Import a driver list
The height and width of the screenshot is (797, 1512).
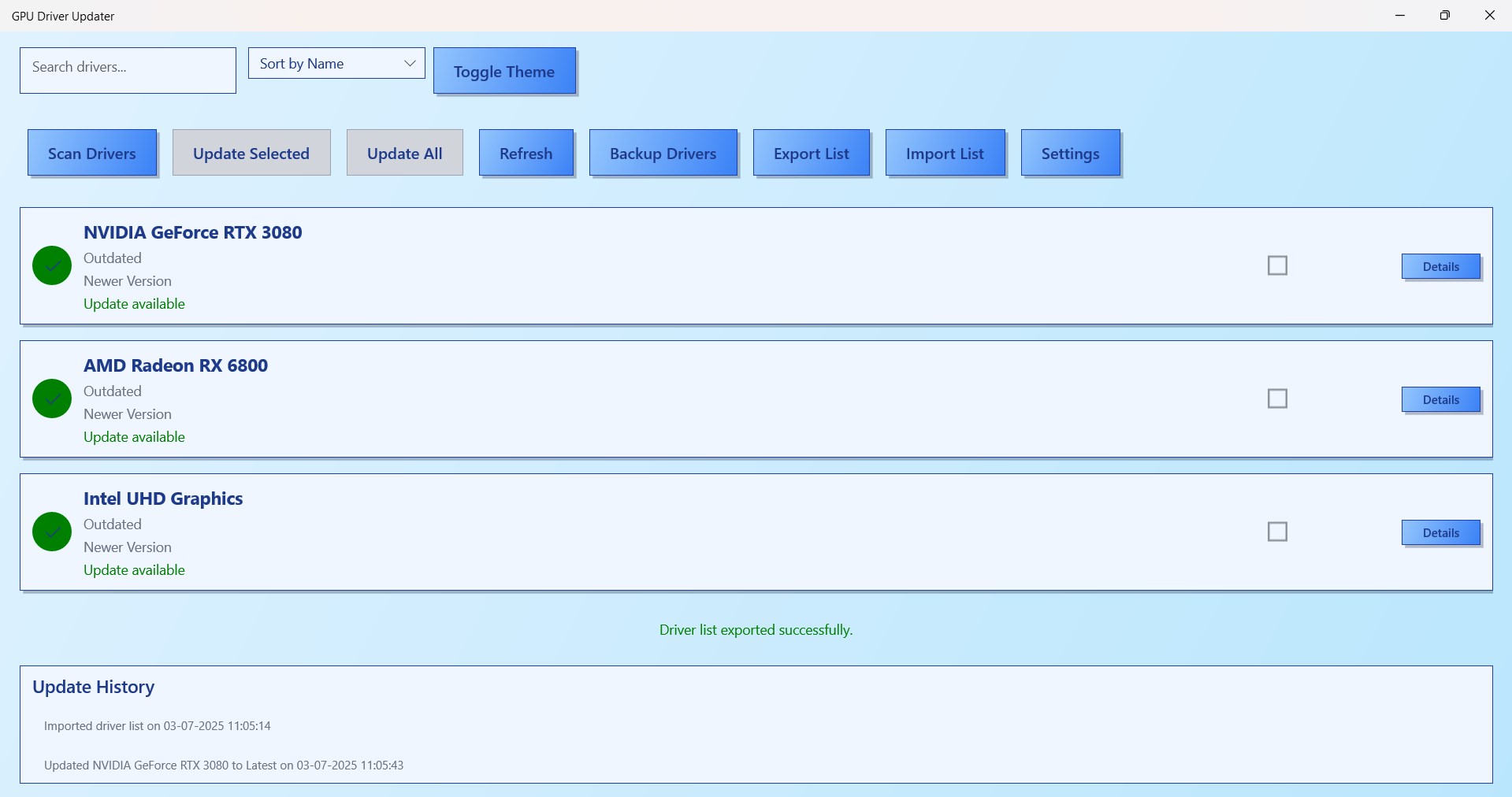pos(945,153)
